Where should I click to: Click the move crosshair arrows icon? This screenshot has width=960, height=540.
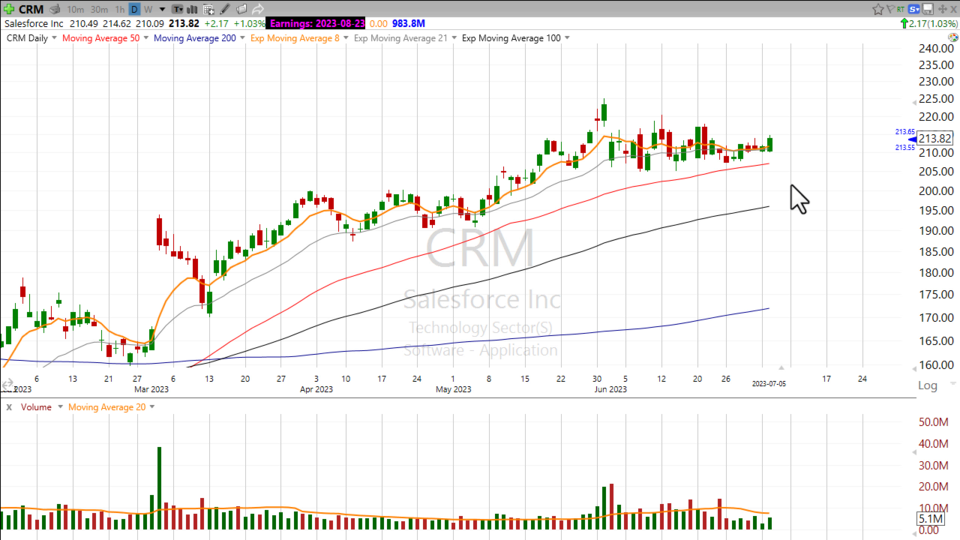[942, 9]
